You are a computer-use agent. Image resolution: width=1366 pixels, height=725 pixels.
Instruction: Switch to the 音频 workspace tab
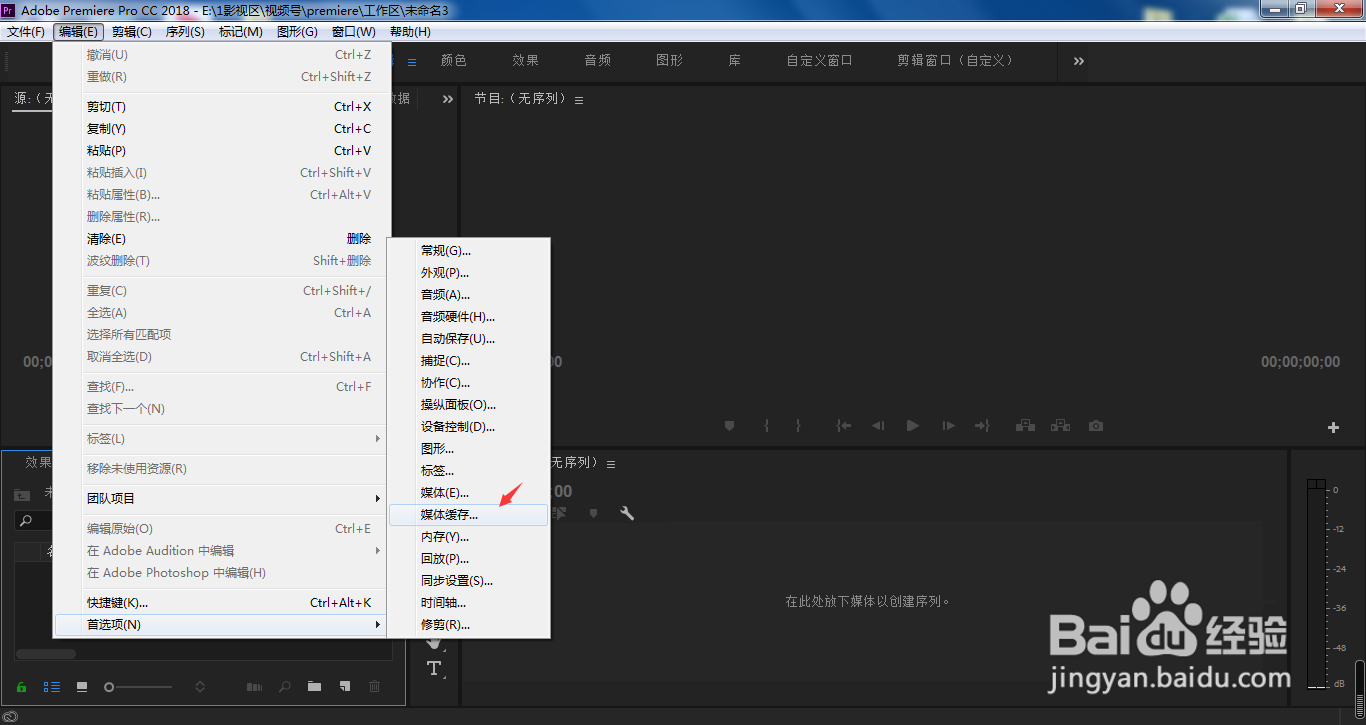click(597, 60)
